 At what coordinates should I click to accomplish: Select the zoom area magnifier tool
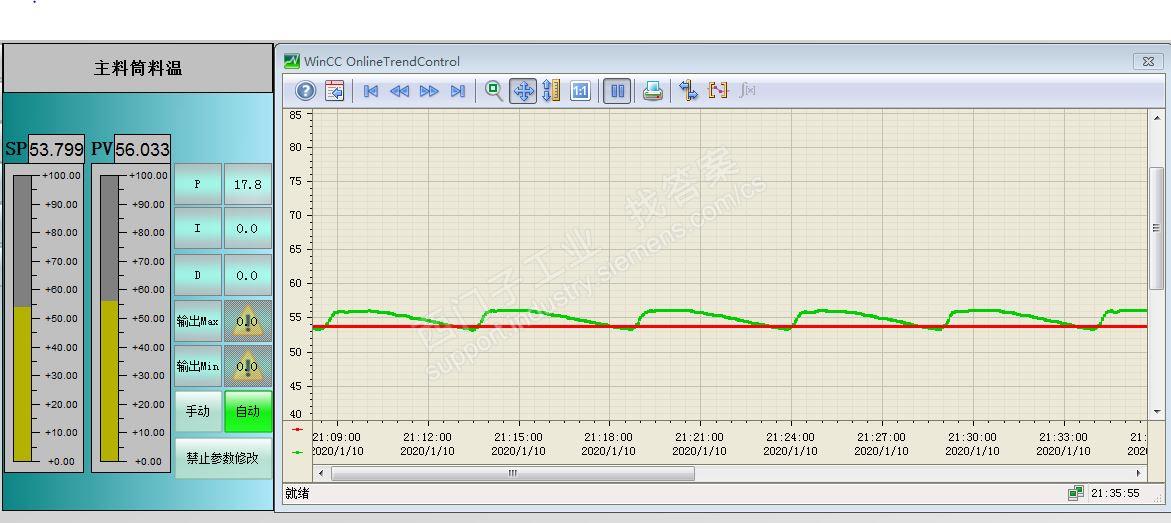point(494,91)
